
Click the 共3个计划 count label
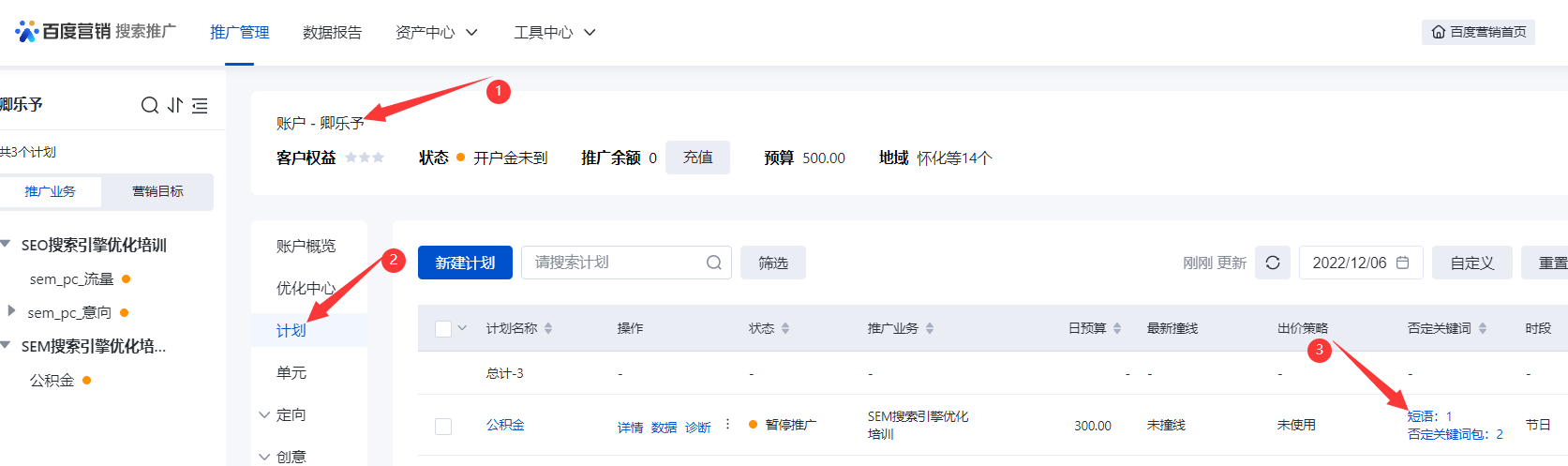click(x=28, y=152)
